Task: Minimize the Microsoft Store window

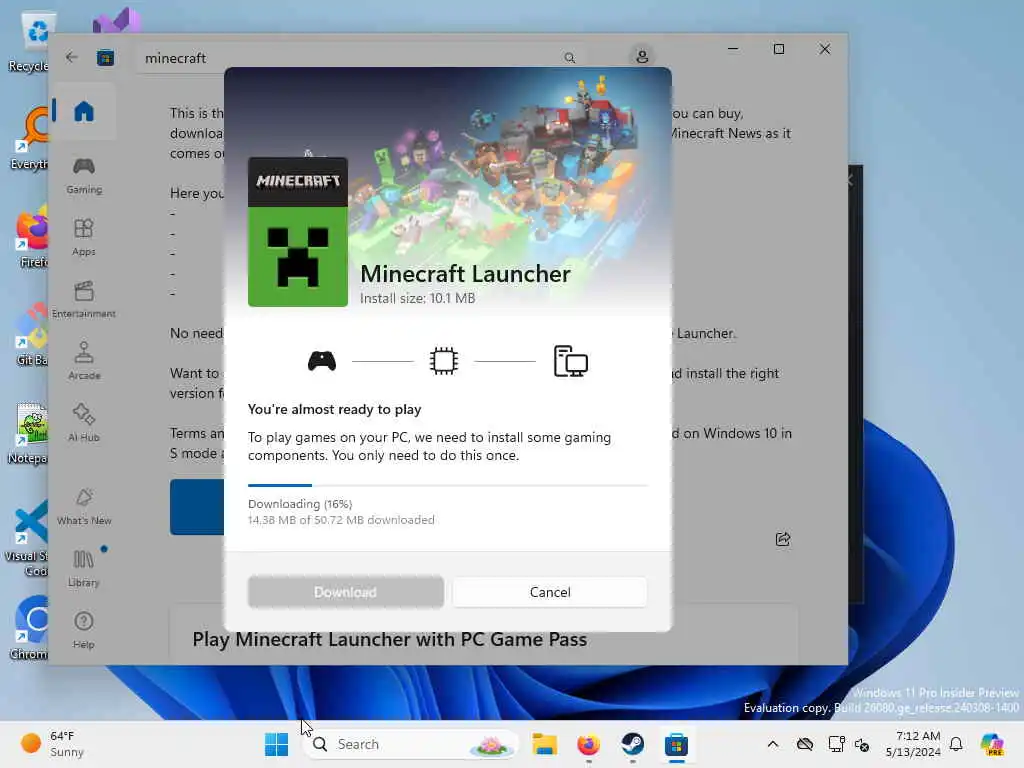Action: pos(733,49)
